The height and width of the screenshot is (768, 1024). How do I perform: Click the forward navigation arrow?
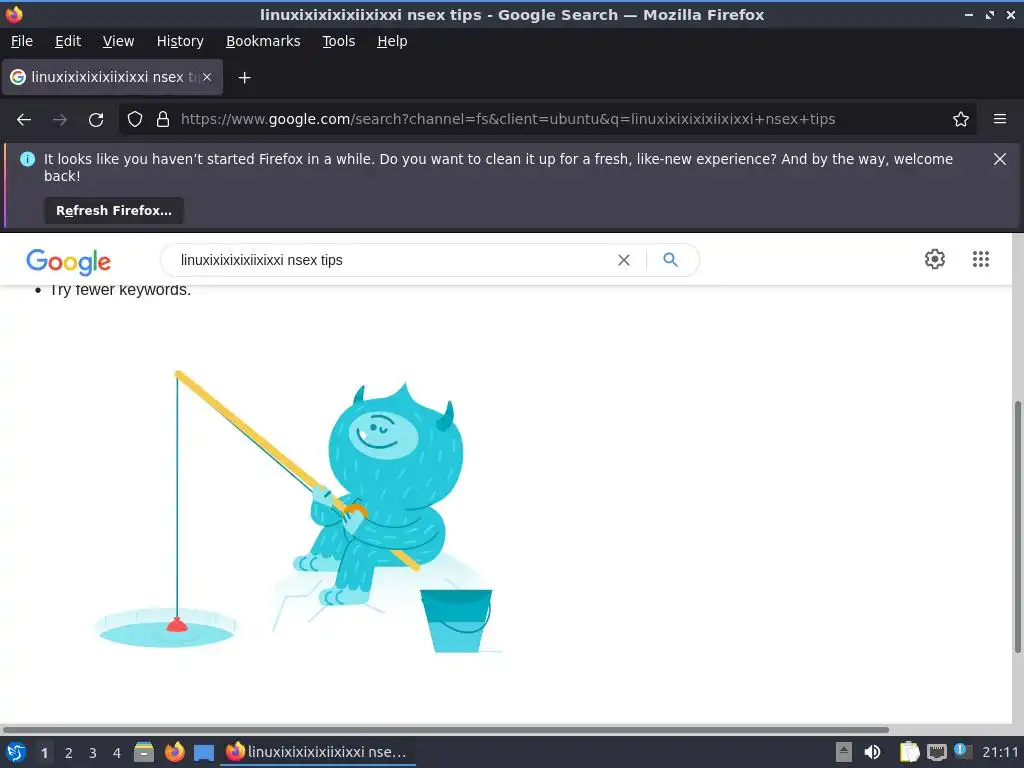click(x=59, y=120)
